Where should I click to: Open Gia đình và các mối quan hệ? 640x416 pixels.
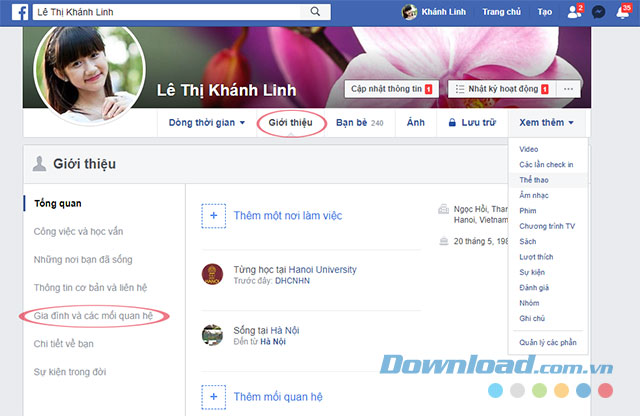pyautogui.click(x=93, y=316)
